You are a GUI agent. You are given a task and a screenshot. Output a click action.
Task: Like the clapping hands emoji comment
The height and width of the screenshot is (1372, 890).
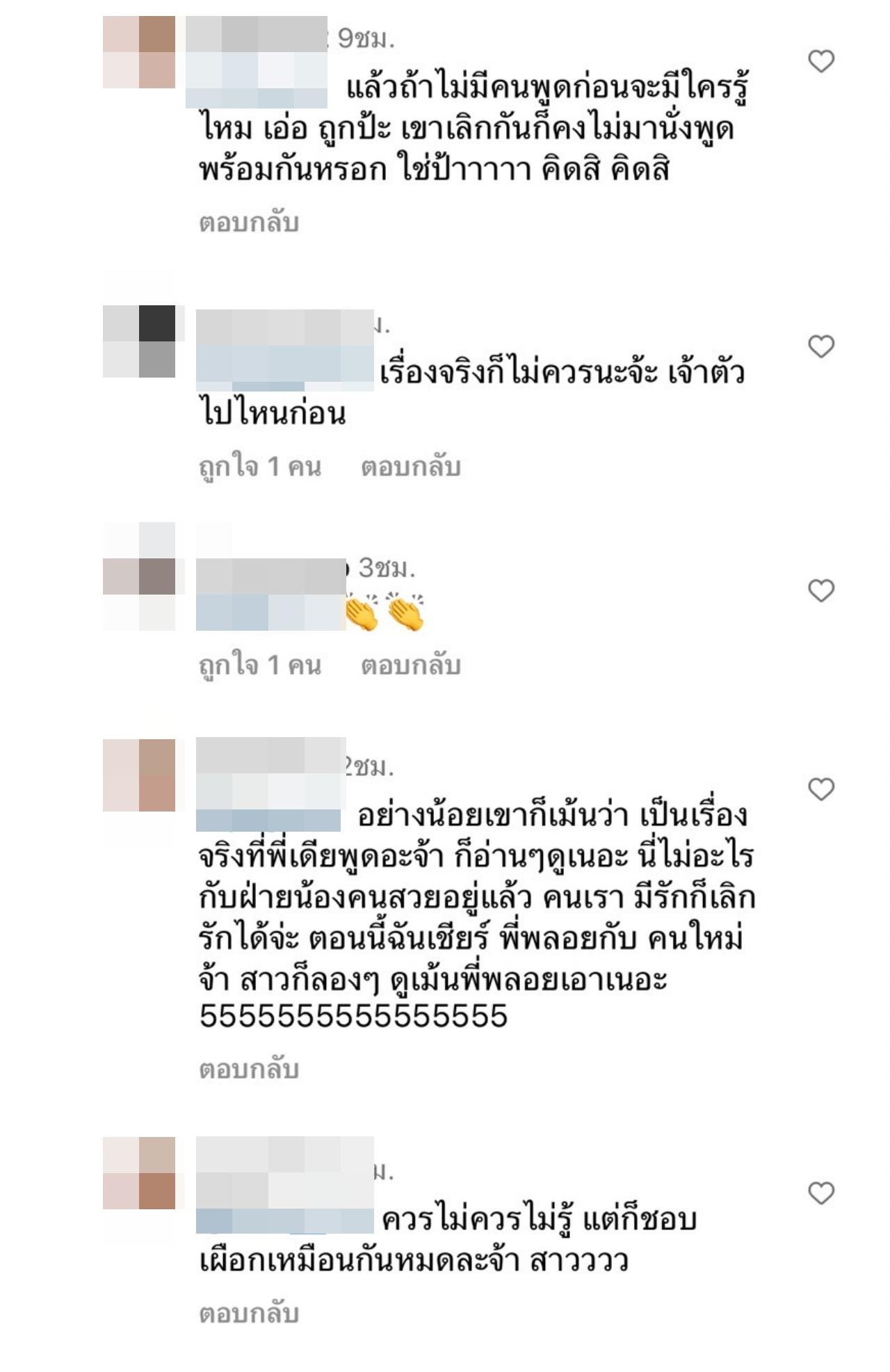click(x=821, y=590)
